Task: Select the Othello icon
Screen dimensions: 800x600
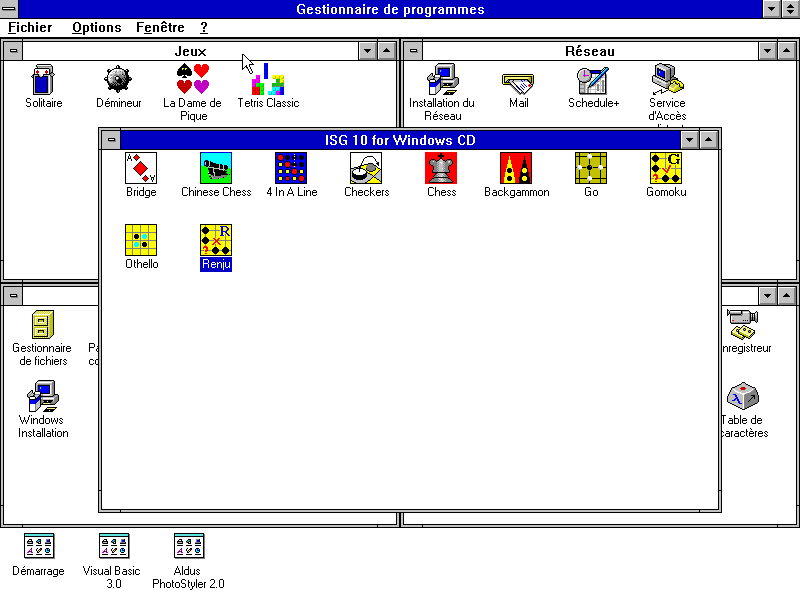Action: (141, 240)
